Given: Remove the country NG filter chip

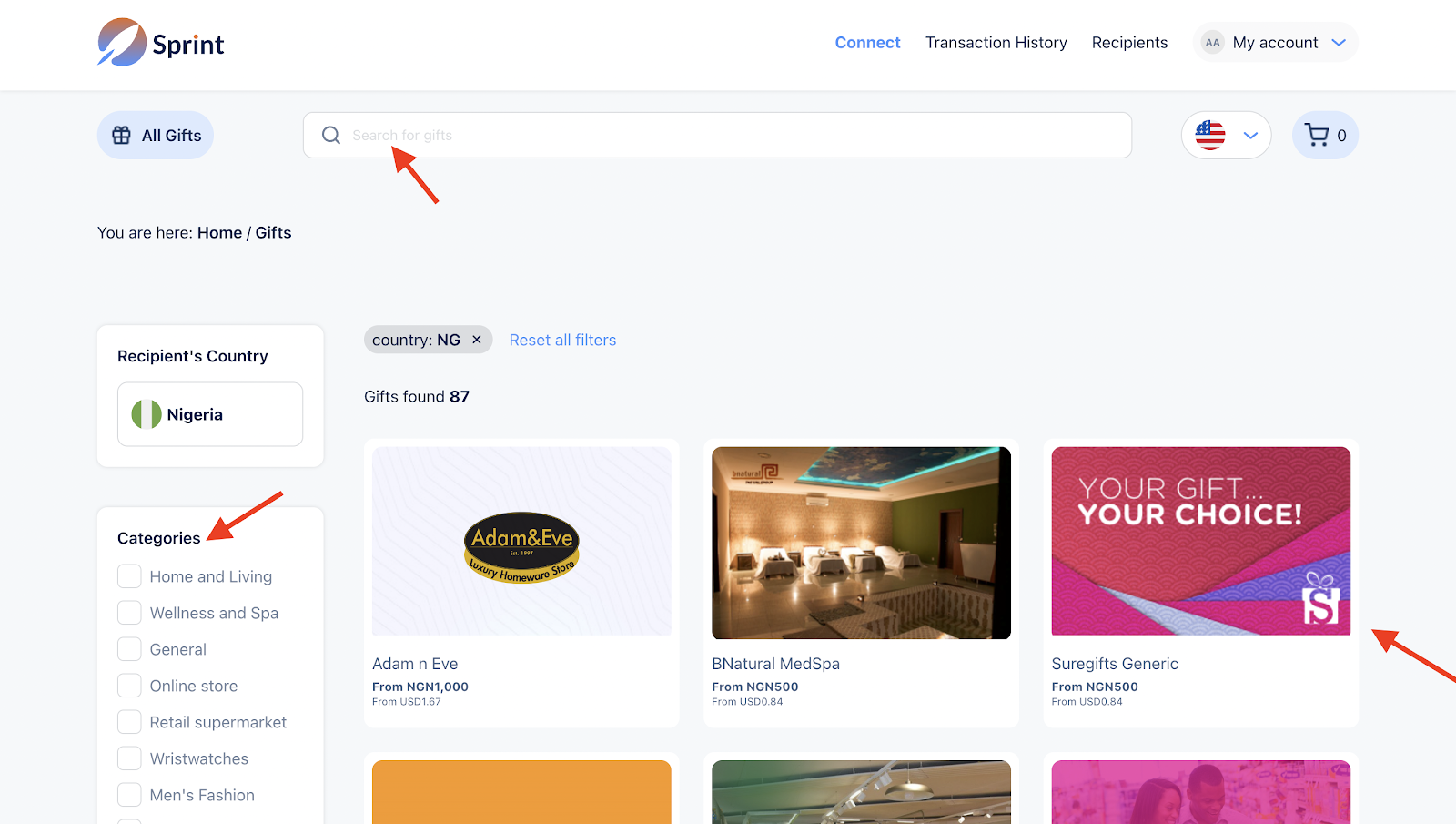Looking at the screenshot, I should pyautogui.click(x=477, y=340).
